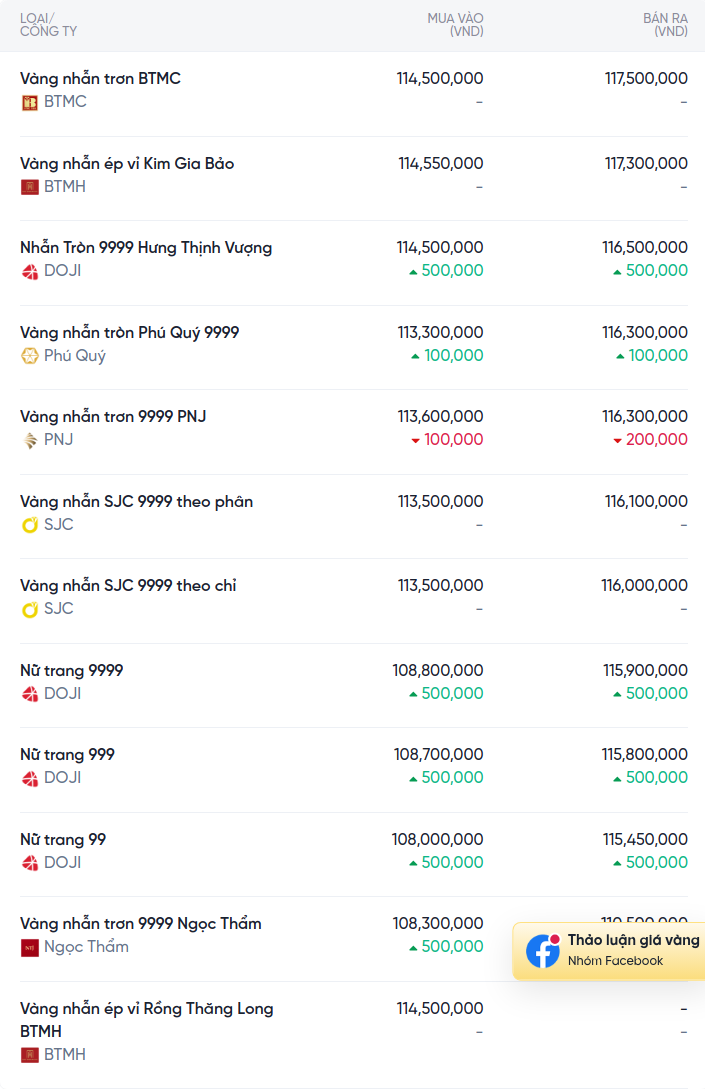Click Ngọc Thẩm buy price 108,300,000
Screen dimensions: 705x1089
click(438, 924)
